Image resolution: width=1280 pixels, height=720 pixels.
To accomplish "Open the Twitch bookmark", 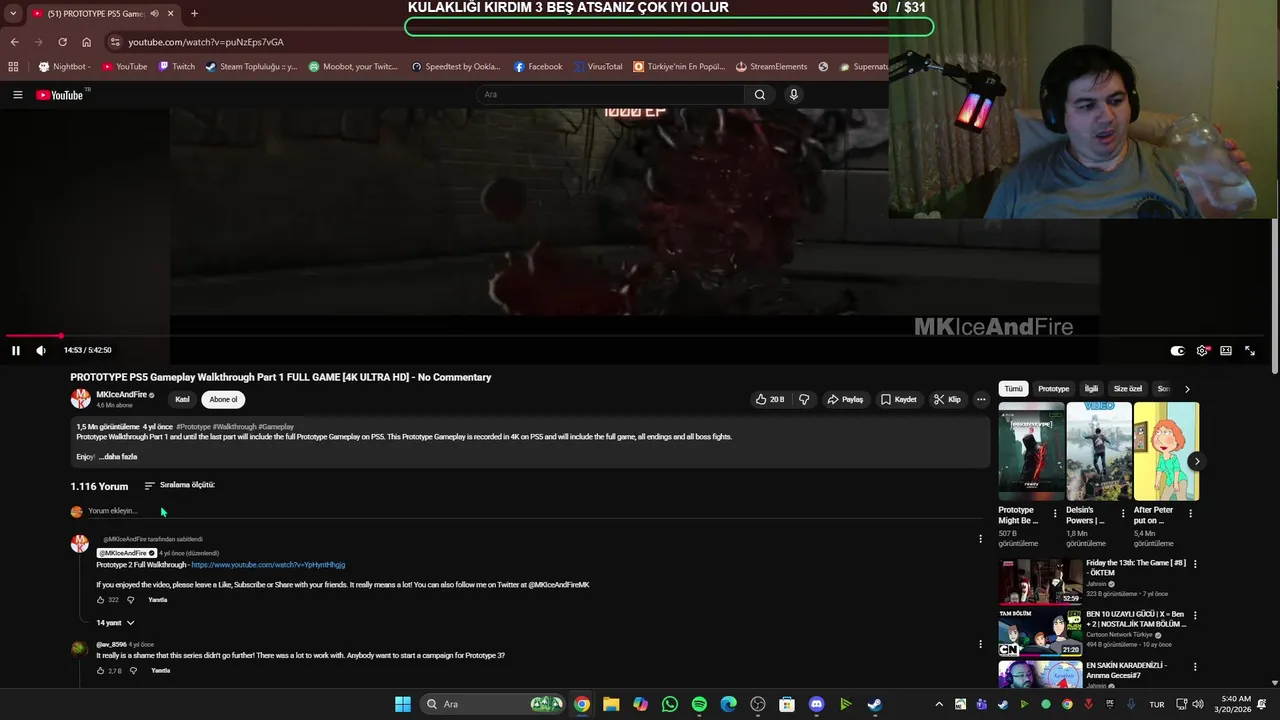I will tap(177, 67).
